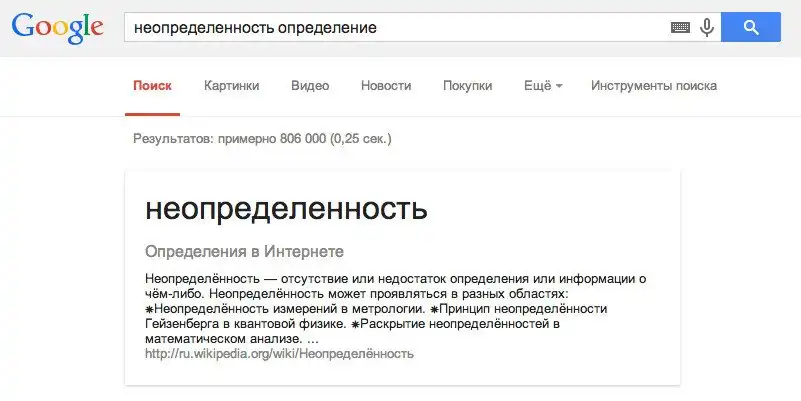
Task: Click the Определения в Интернете heading
Action: (244, 250)
